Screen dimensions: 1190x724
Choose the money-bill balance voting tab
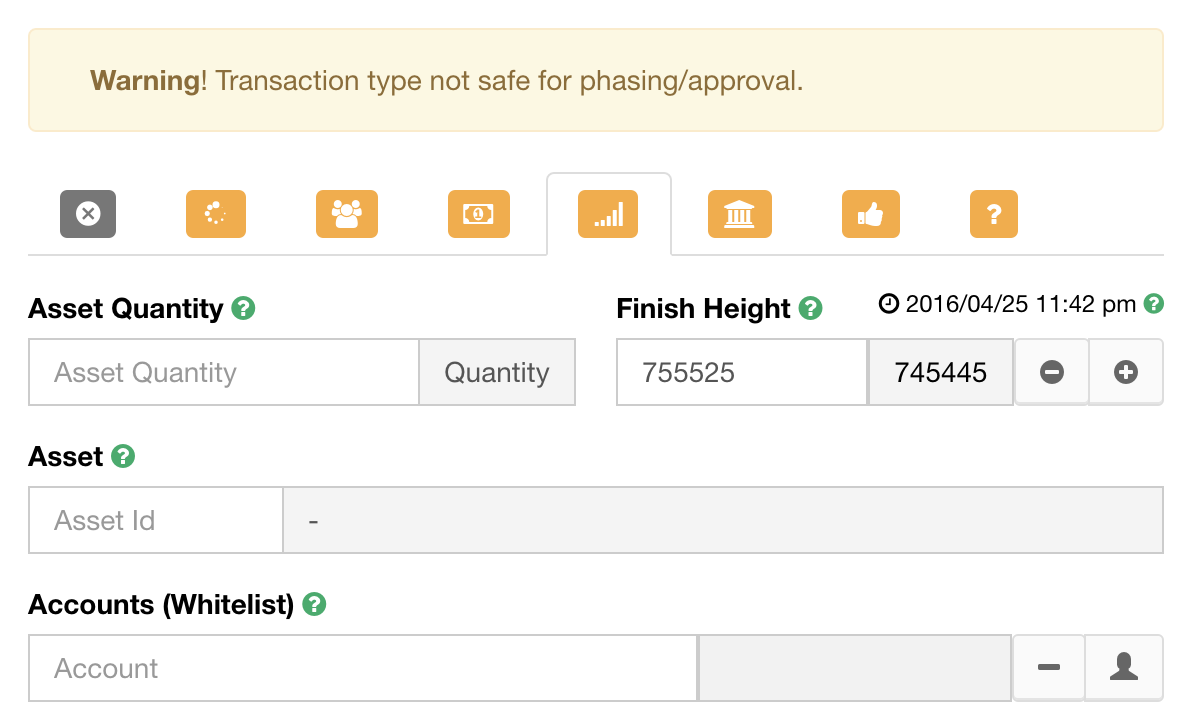(x=479, y=214)
